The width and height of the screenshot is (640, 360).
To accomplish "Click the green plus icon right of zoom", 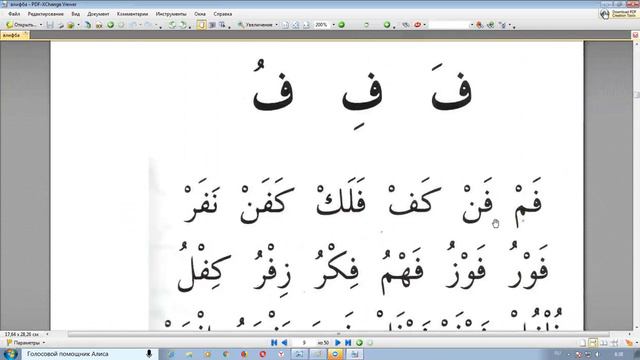I will (x=387, y=25).
